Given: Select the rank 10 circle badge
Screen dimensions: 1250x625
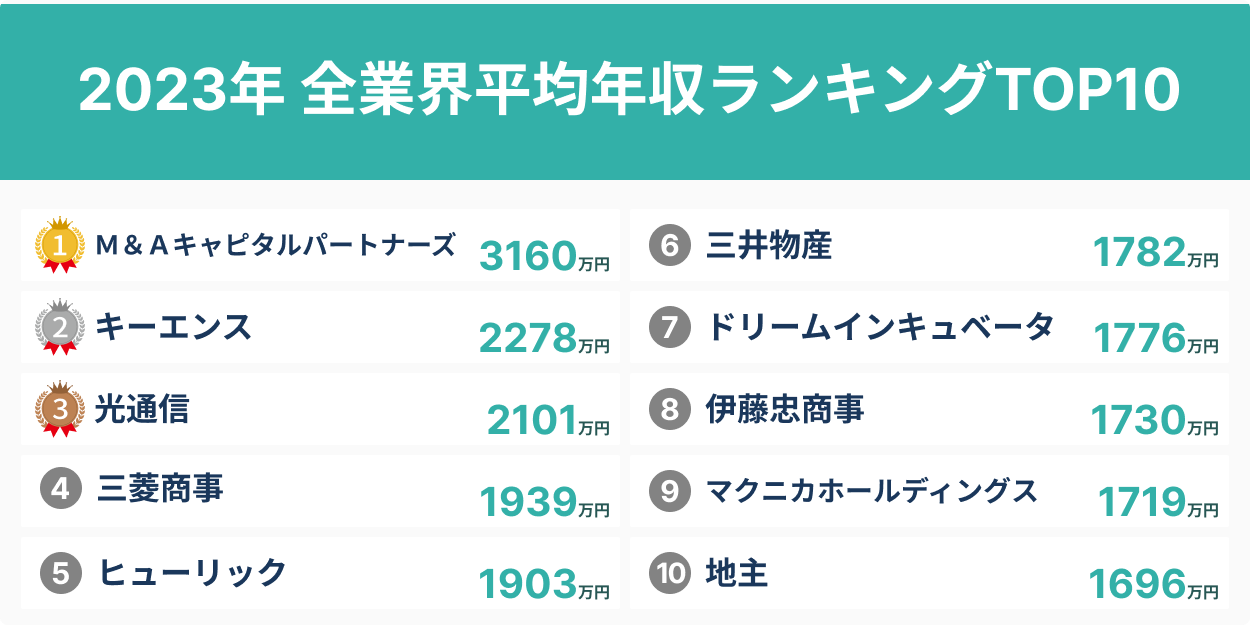Looking at the screenshot, I should click(x=670, y=573).
